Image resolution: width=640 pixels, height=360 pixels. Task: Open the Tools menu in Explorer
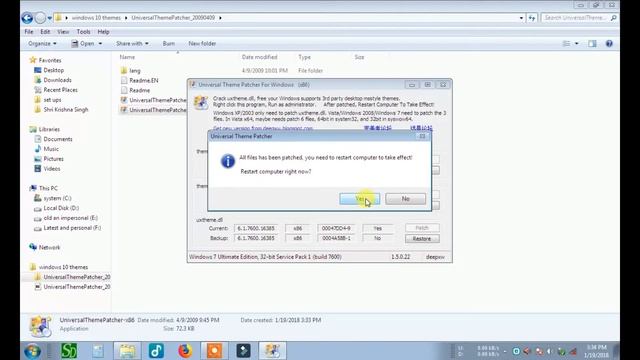click(83, 31)
